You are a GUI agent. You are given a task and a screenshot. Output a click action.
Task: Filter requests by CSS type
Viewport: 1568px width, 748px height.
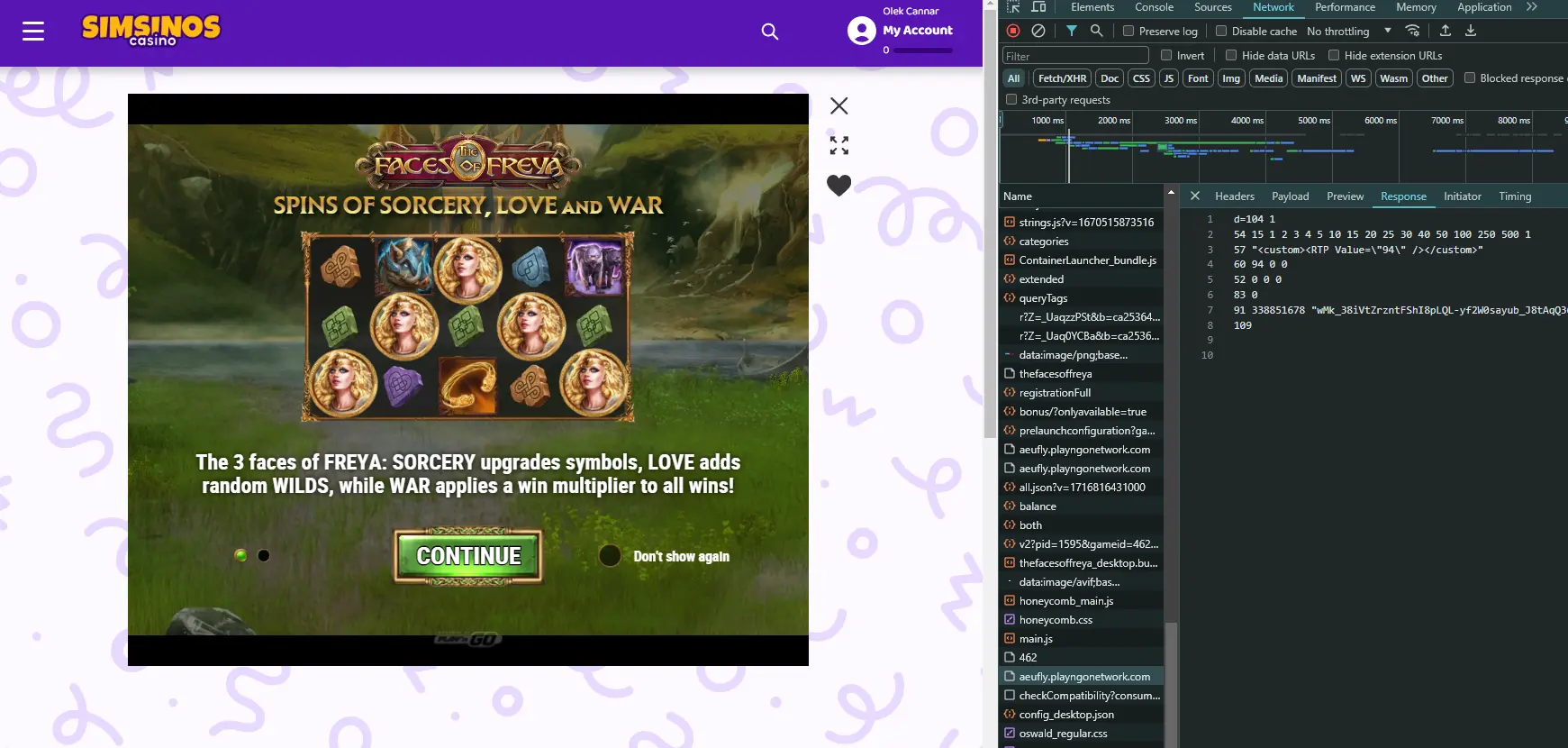(1141, 78)
